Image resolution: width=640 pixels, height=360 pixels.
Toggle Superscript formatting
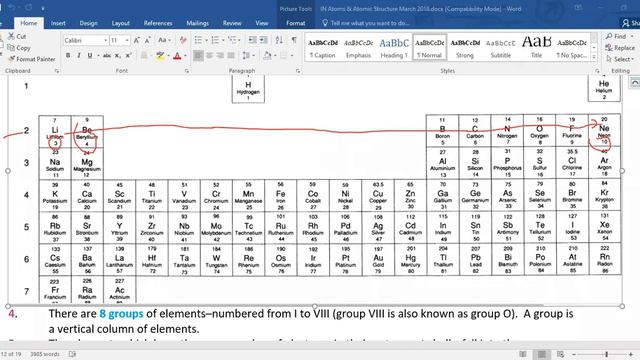coord(129,56)
